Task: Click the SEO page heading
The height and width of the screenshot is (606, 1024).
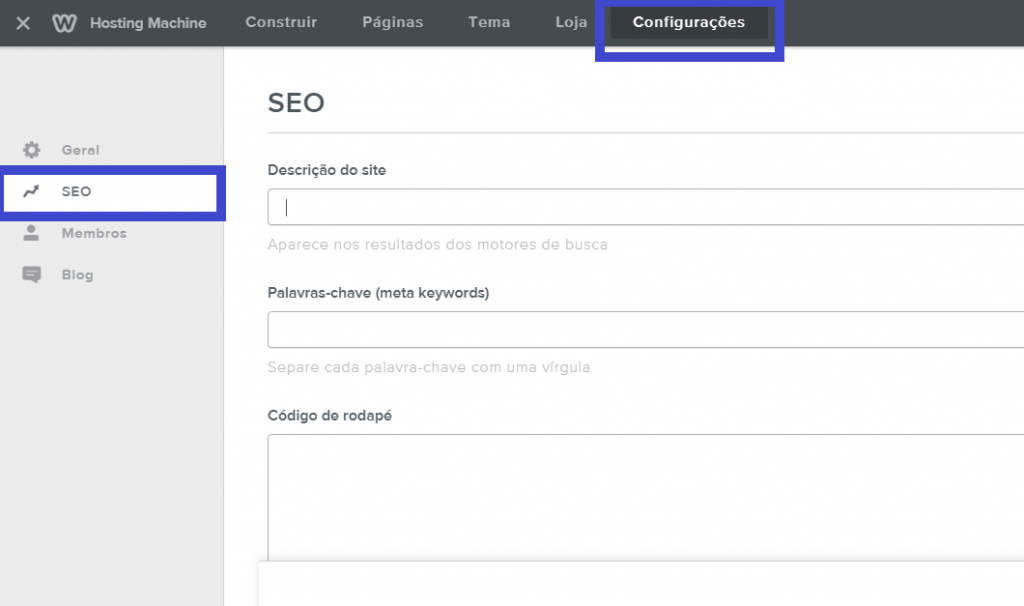Action: click(x=296, y=102)
